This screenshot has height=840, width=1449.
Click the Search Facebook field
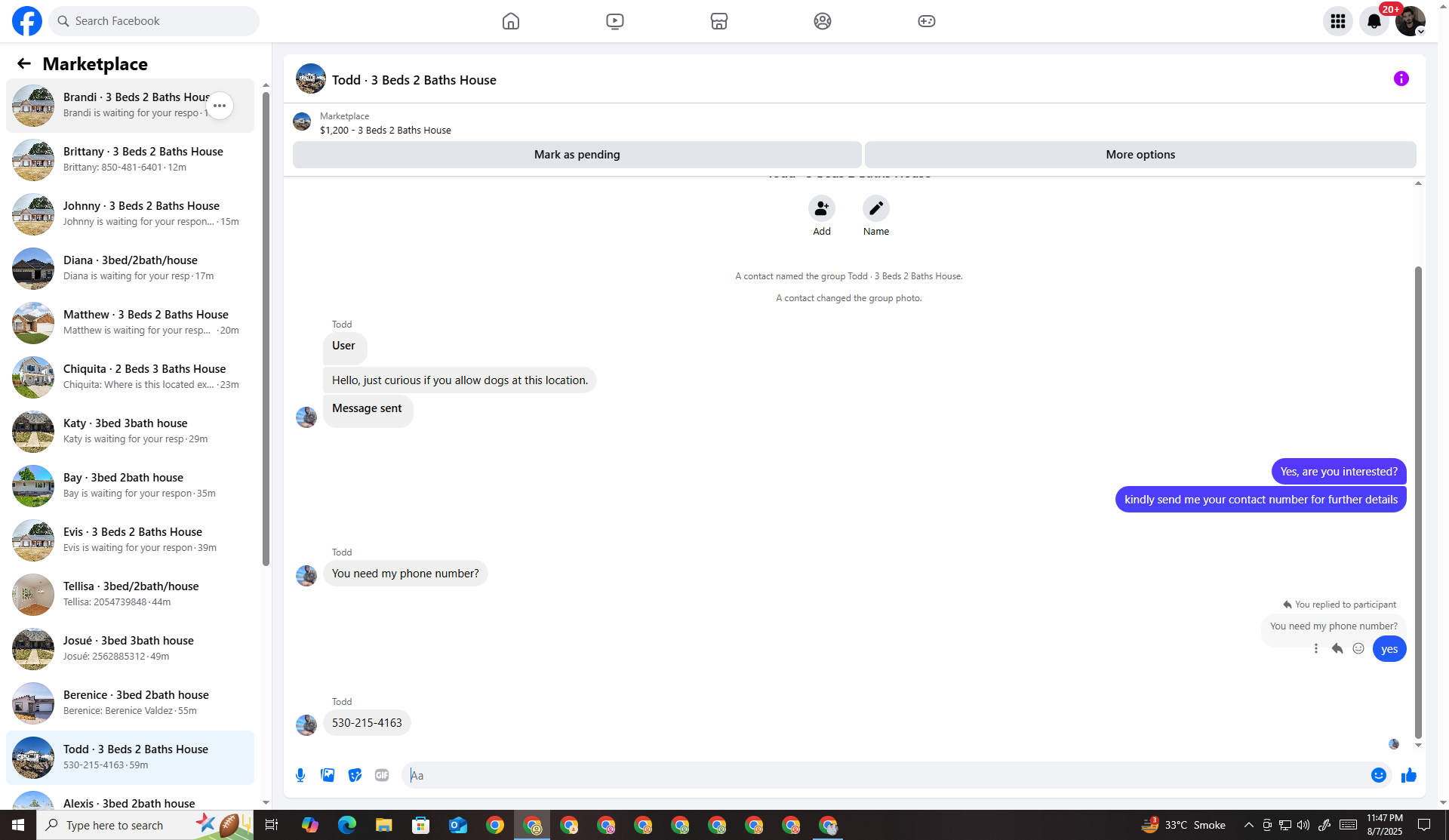click(155, 21)
